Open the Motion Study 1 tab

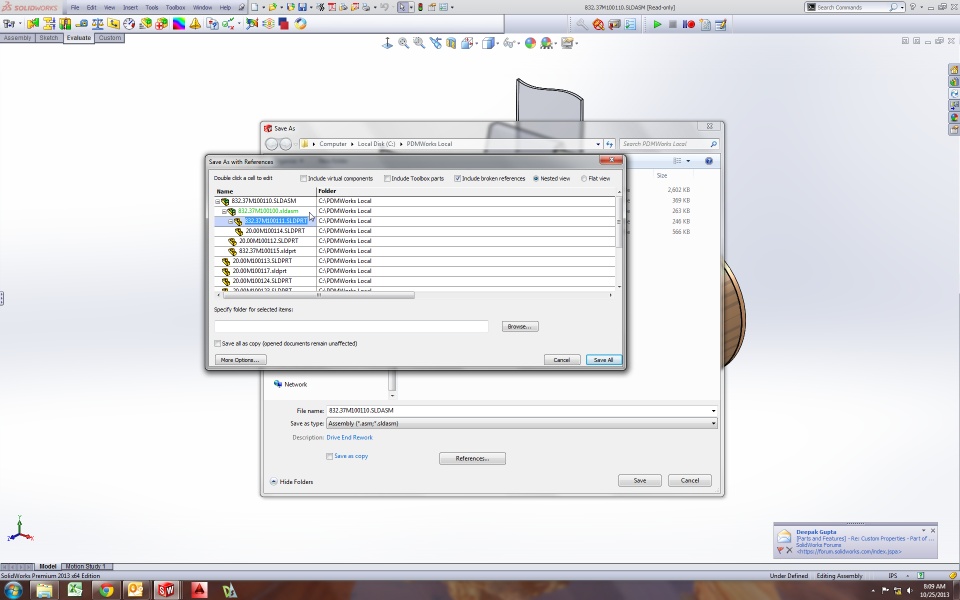coord(86,566)
